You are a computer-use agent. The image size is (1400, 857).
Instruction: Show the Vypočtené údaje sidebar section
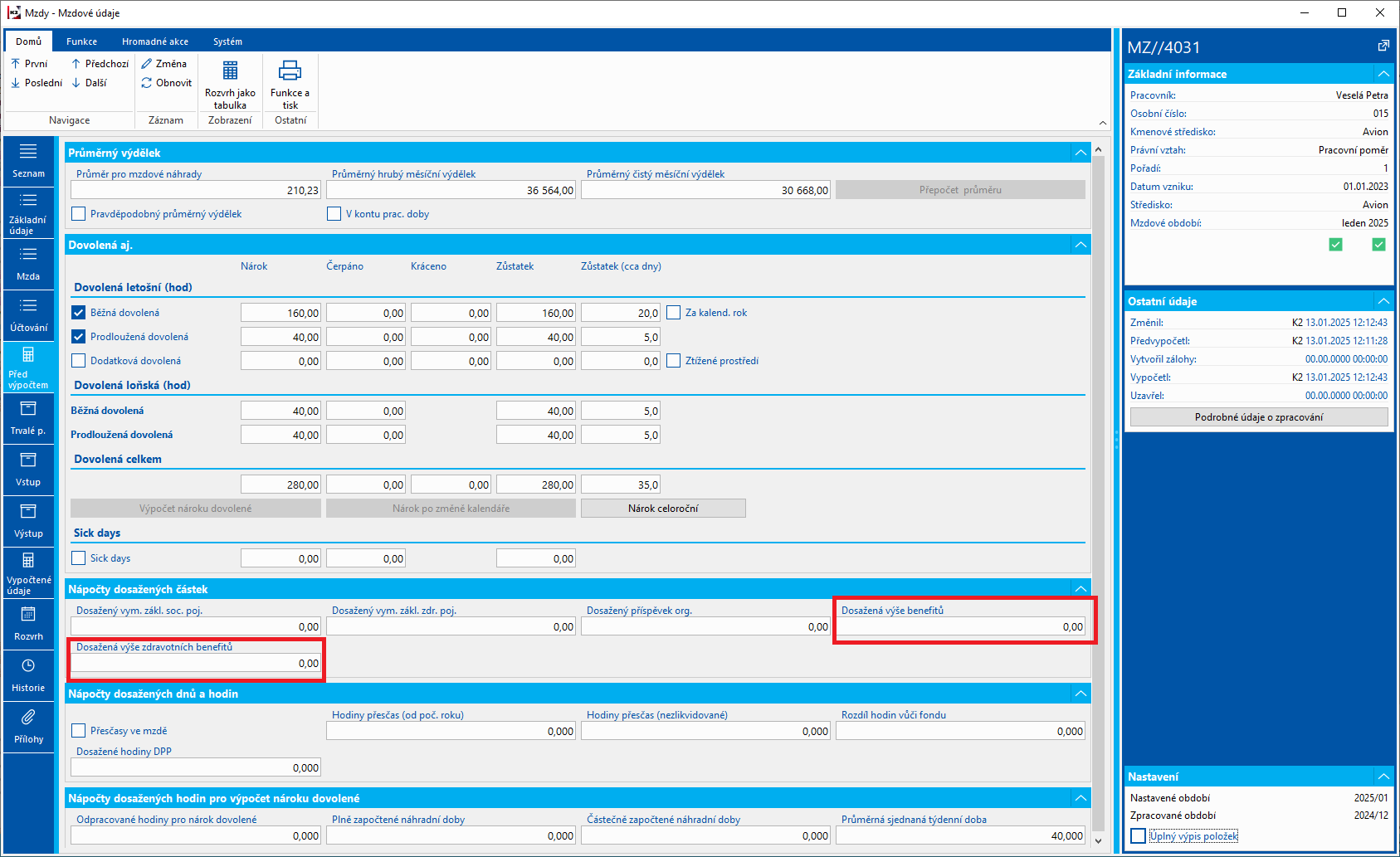pyautogui.click(x=28, y=572)
